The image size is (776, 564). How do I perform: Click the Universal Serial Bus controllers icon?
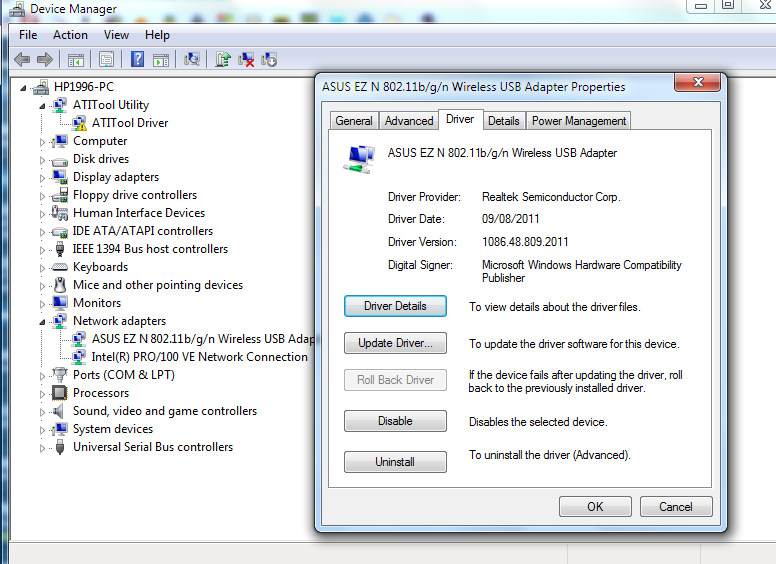coord(60,447)
